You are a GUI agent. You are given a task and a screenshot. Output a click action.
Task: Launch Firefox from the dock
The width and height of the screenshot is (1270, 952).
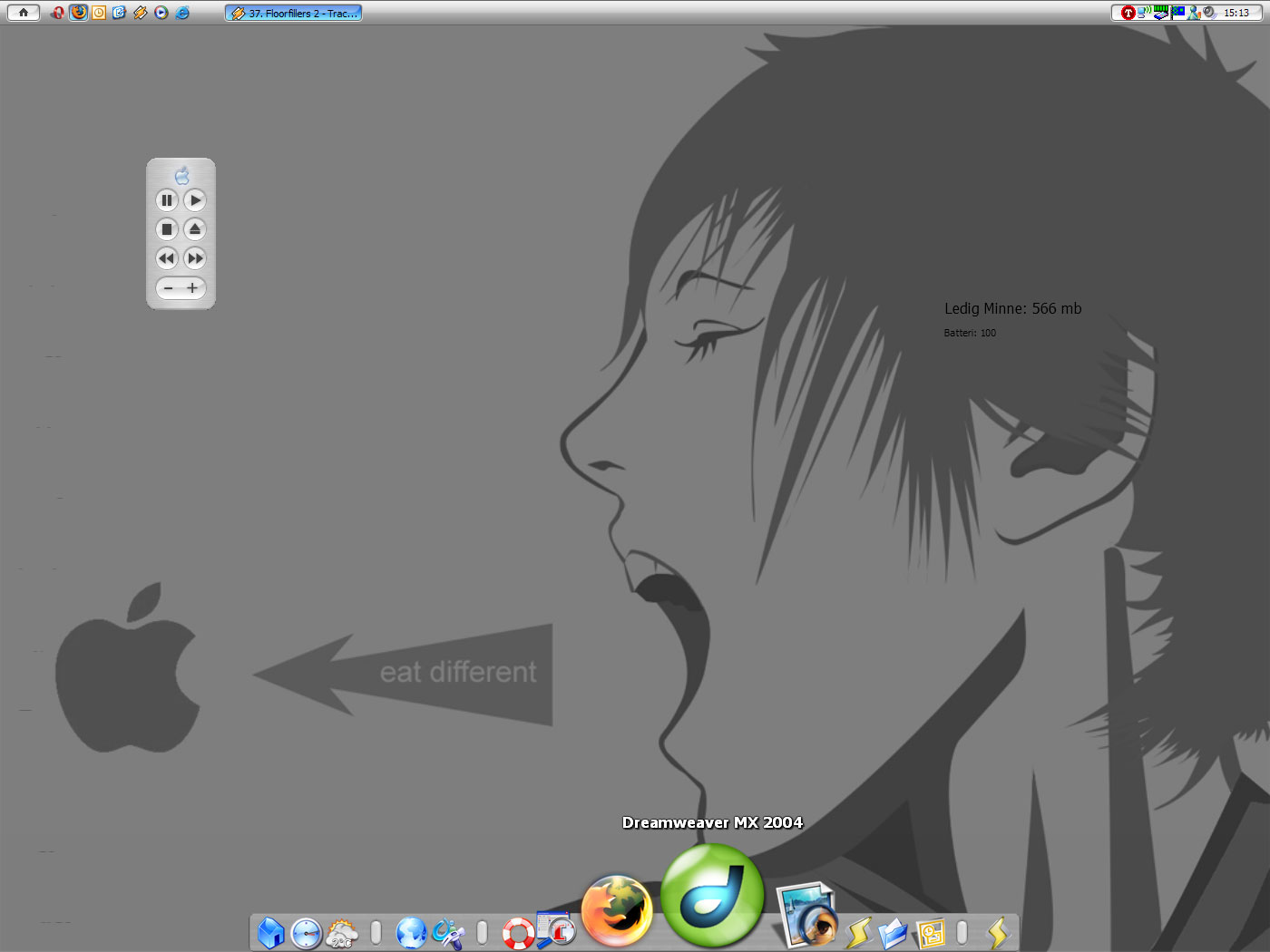(617, 910)
